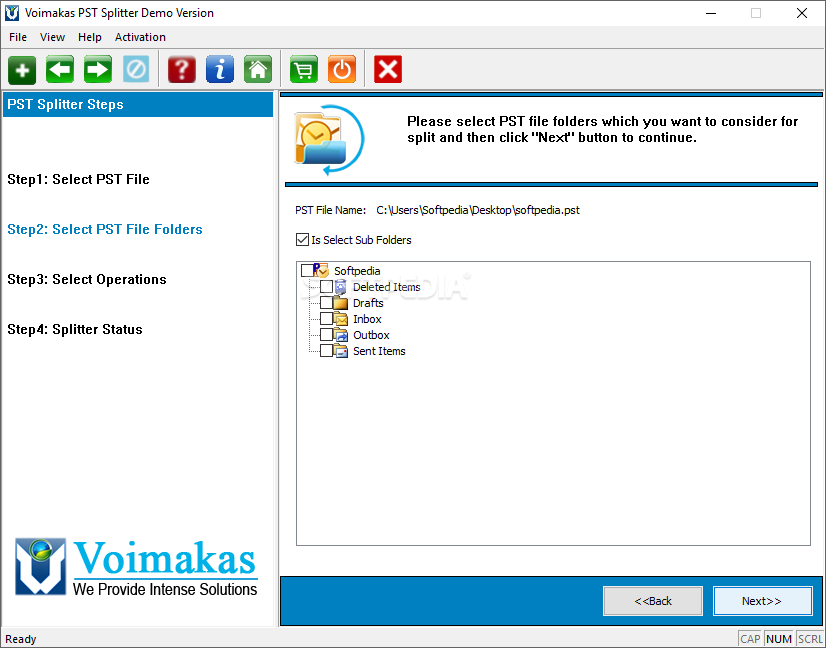
Task: Check the Softpedia root folder checkbox
Action: coord(307,271)
